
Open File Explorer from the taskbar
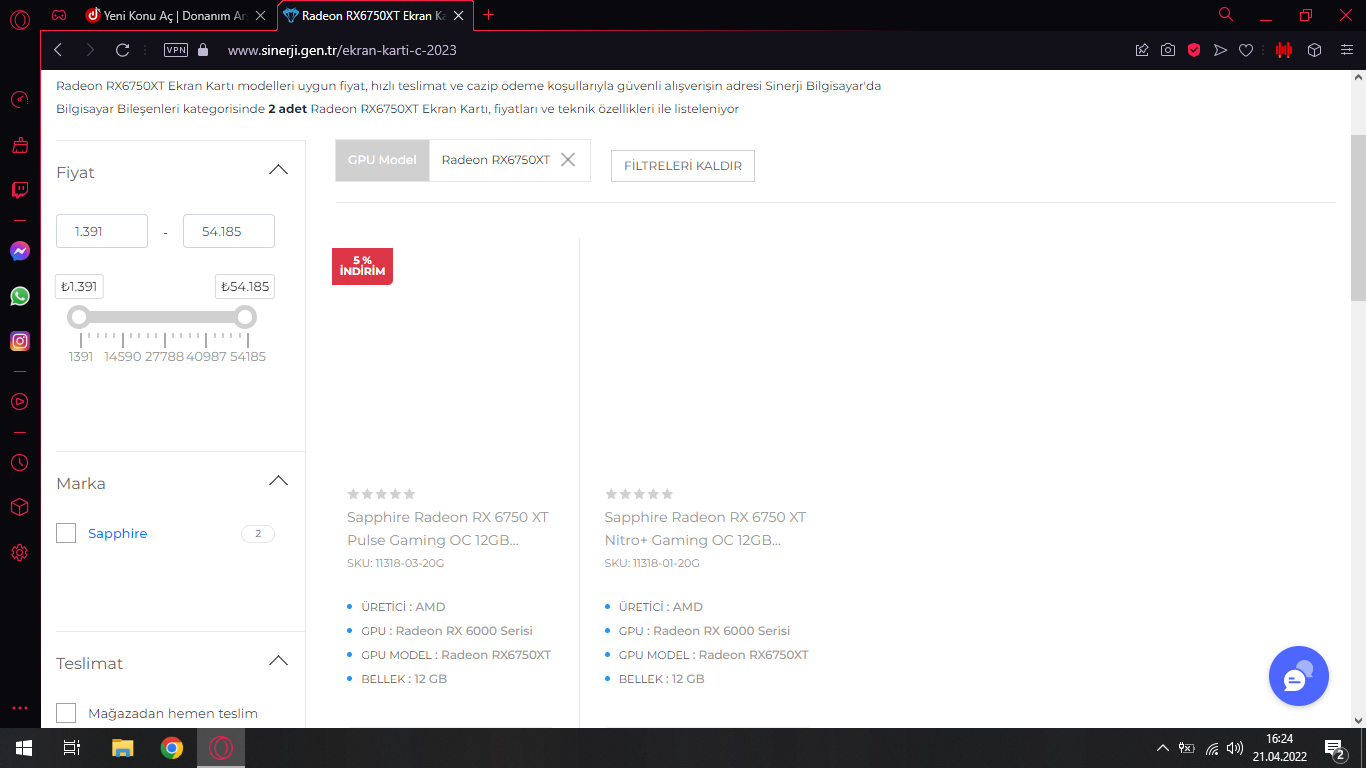(122, 748)
